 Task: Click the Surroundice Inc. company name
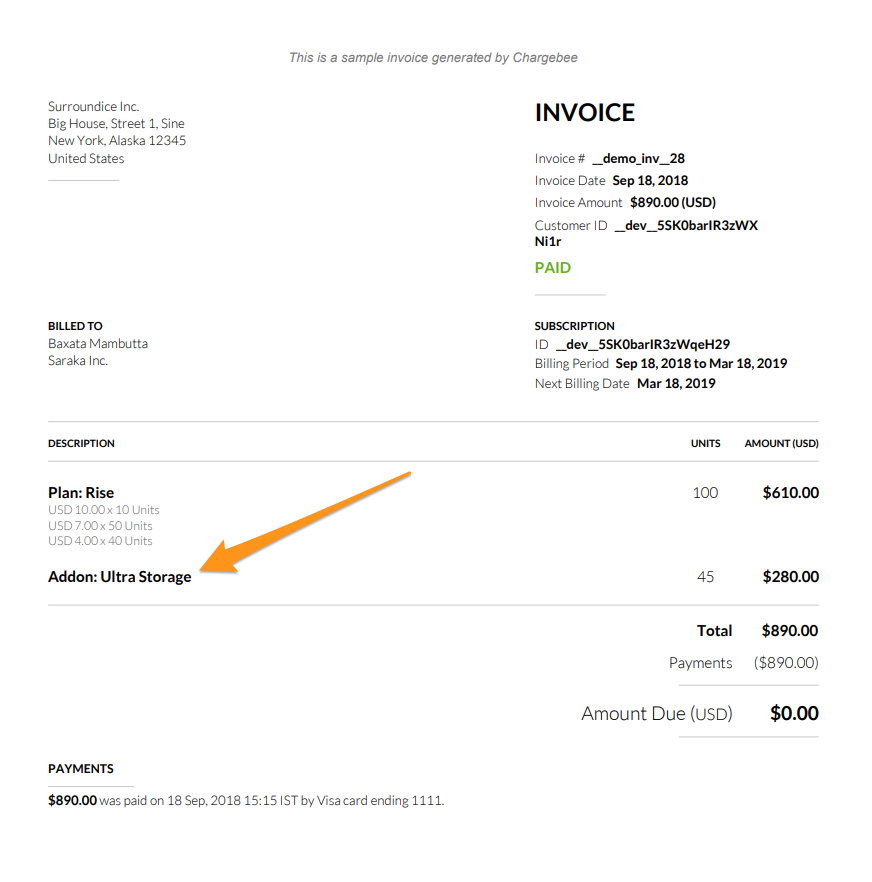[x=94, y=107]
